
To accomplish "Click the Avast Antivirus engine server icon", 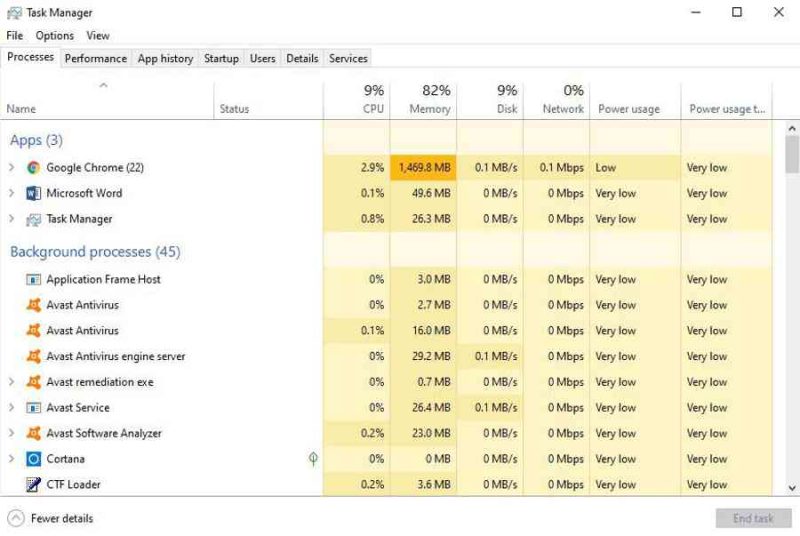I will coord(34,356).
